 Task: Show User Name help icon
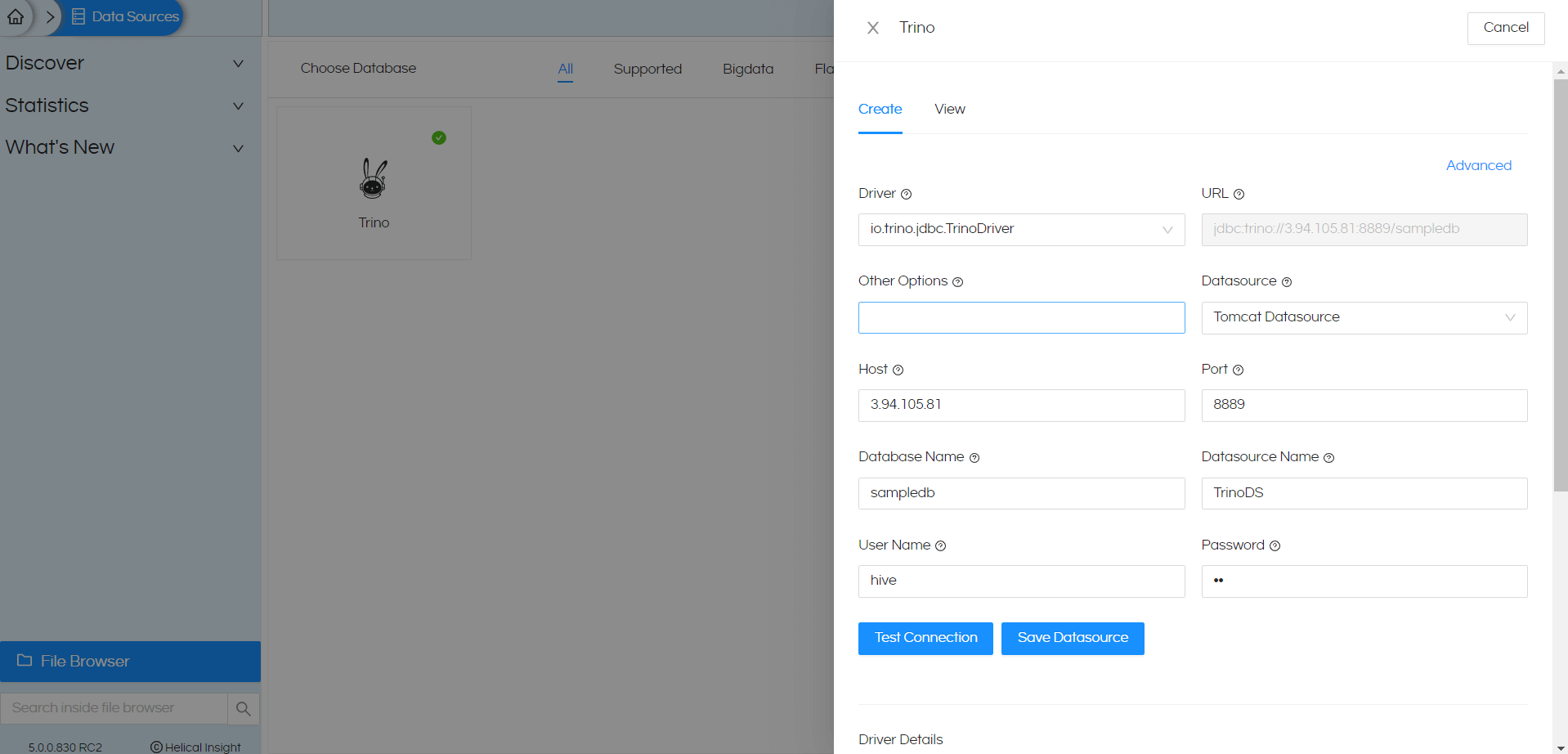coord(940,546)
